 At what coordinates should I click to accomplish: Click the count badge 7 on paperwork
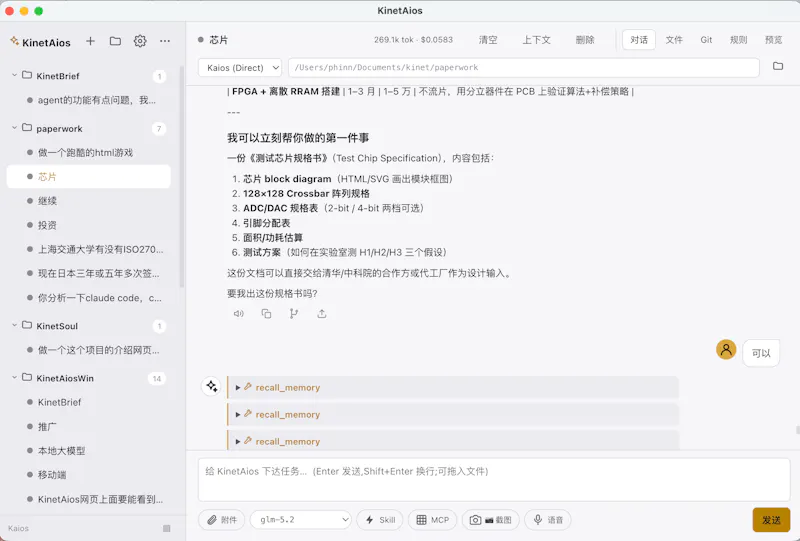click(159, 129)
